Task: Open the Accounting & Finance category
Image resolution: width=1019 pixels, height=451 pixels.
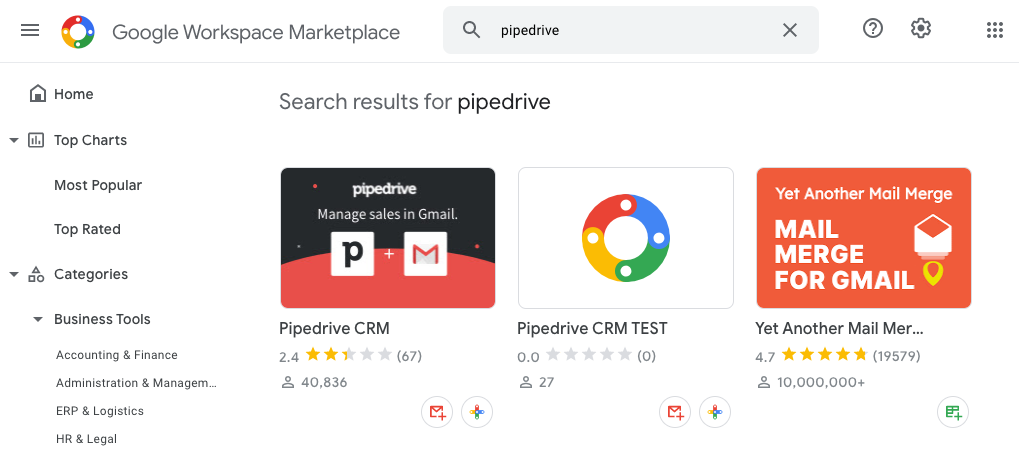Action: click(x=117, y=355)
